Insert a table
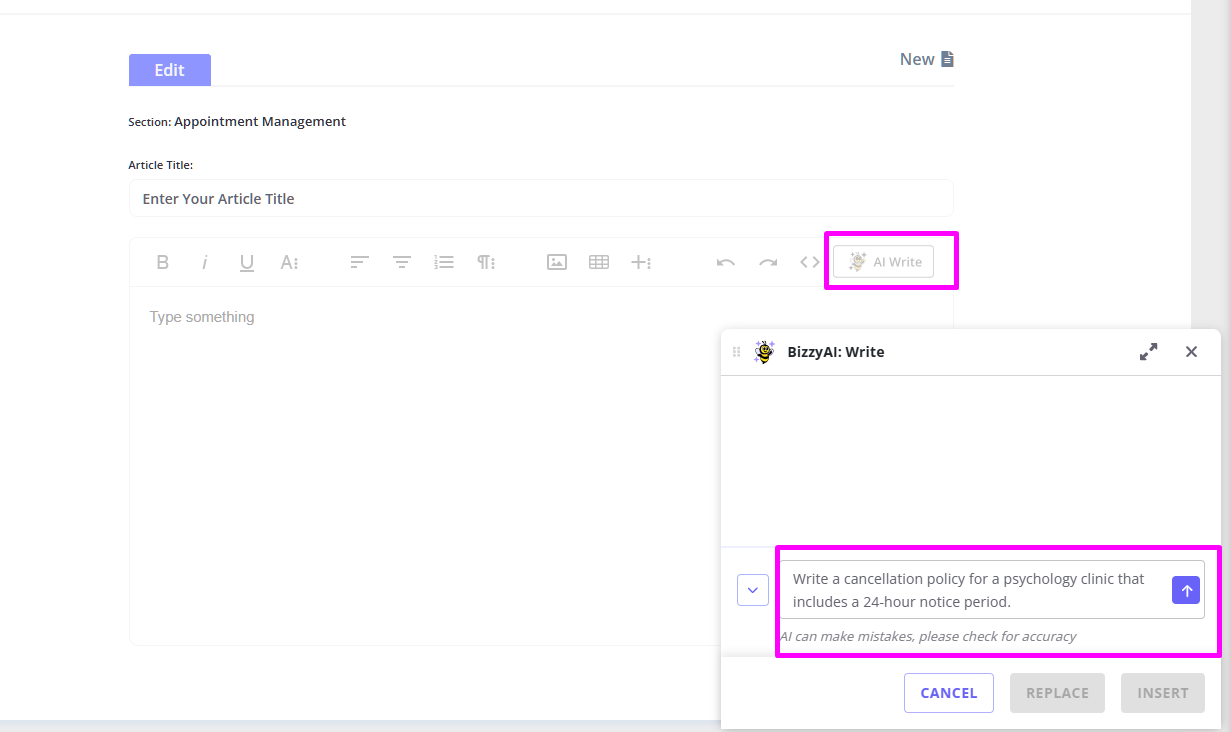Viewport: 1231px width, 732px height. coord(599,263)
